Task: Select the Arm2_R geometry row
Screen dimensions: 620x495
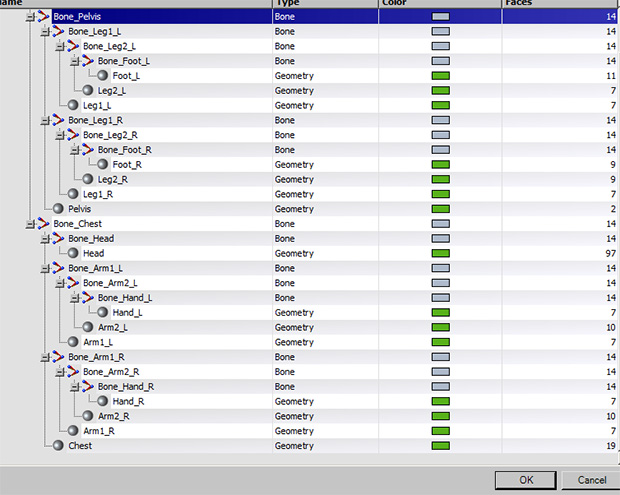Action: pos(310,416)
